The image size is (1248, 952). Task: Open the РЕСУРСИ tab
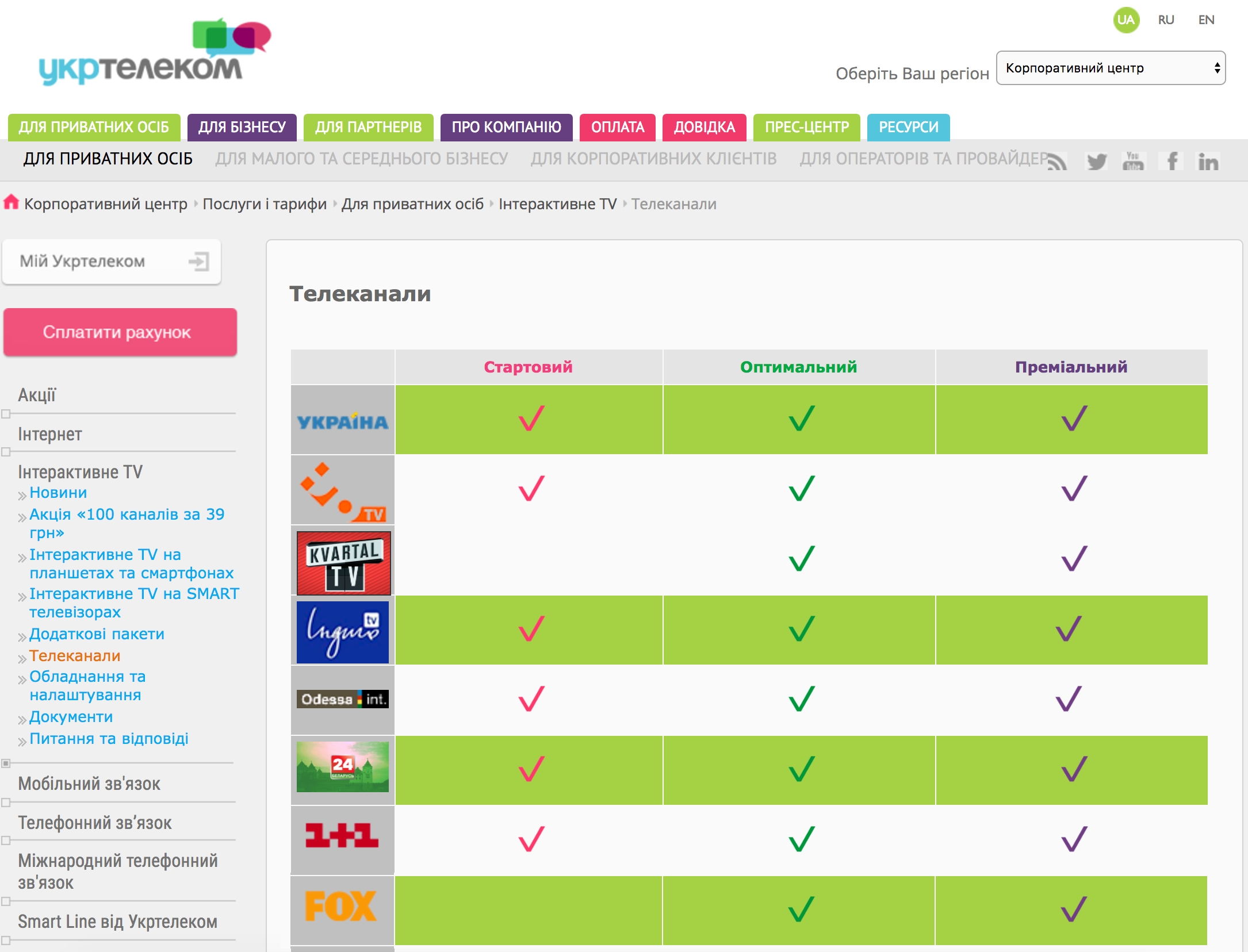(x=909, y=127)
